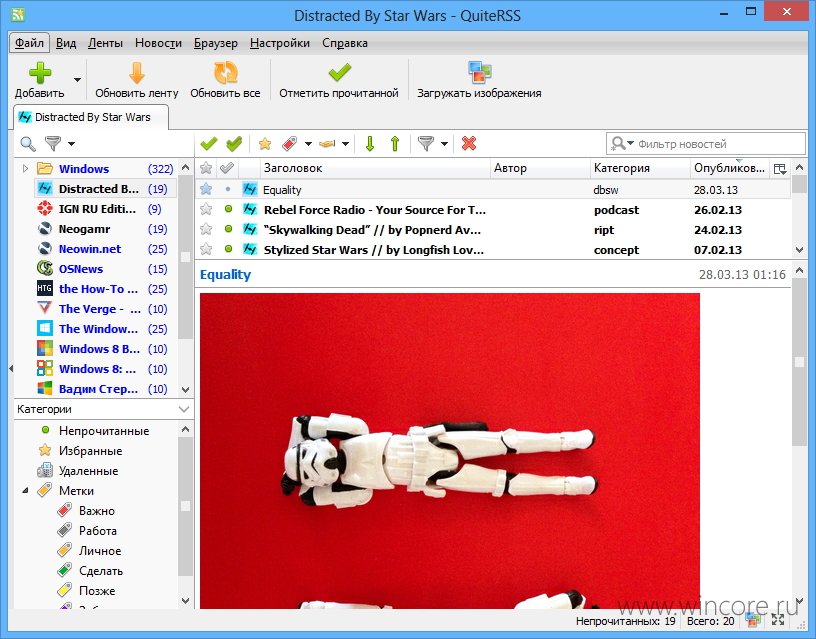The width and height of the screenshot is (816, 639).
Task: Click the stormtrooper article image
Action: (450, 451)
